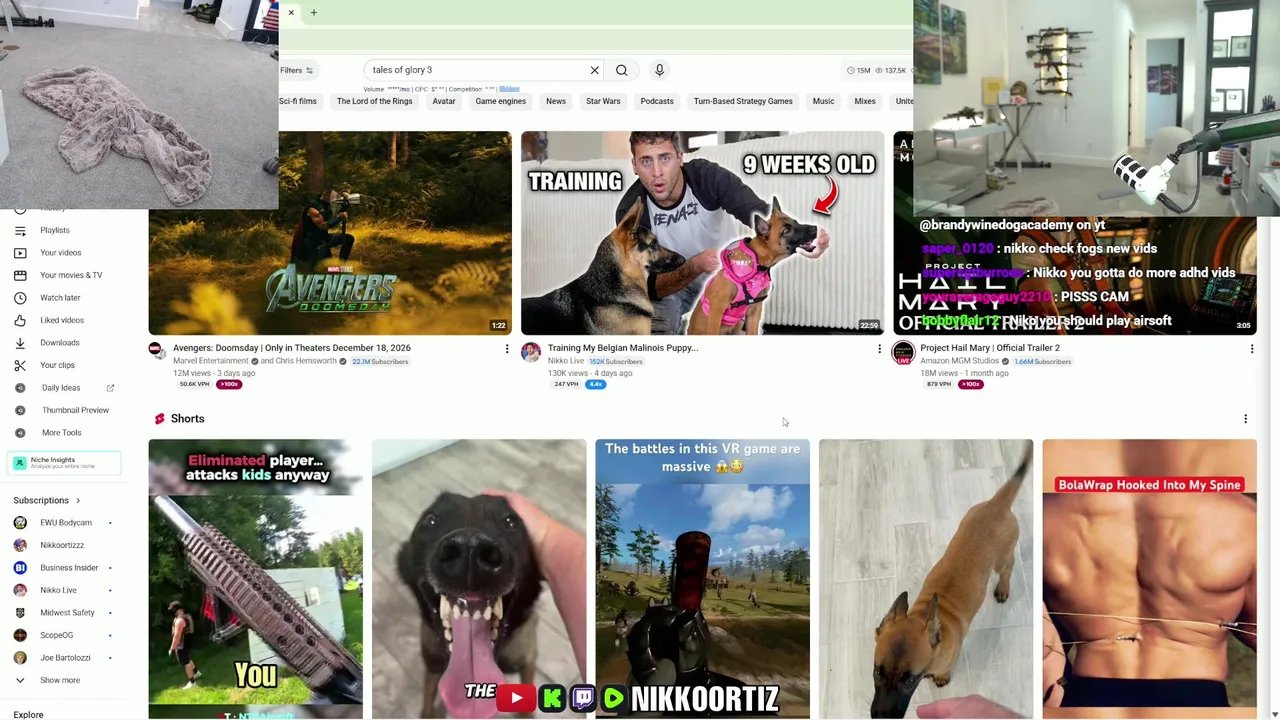The width and height of the screenshot is (1280, 720).
Task: Click the Your videos icon
Action: [x=20, y=252]
